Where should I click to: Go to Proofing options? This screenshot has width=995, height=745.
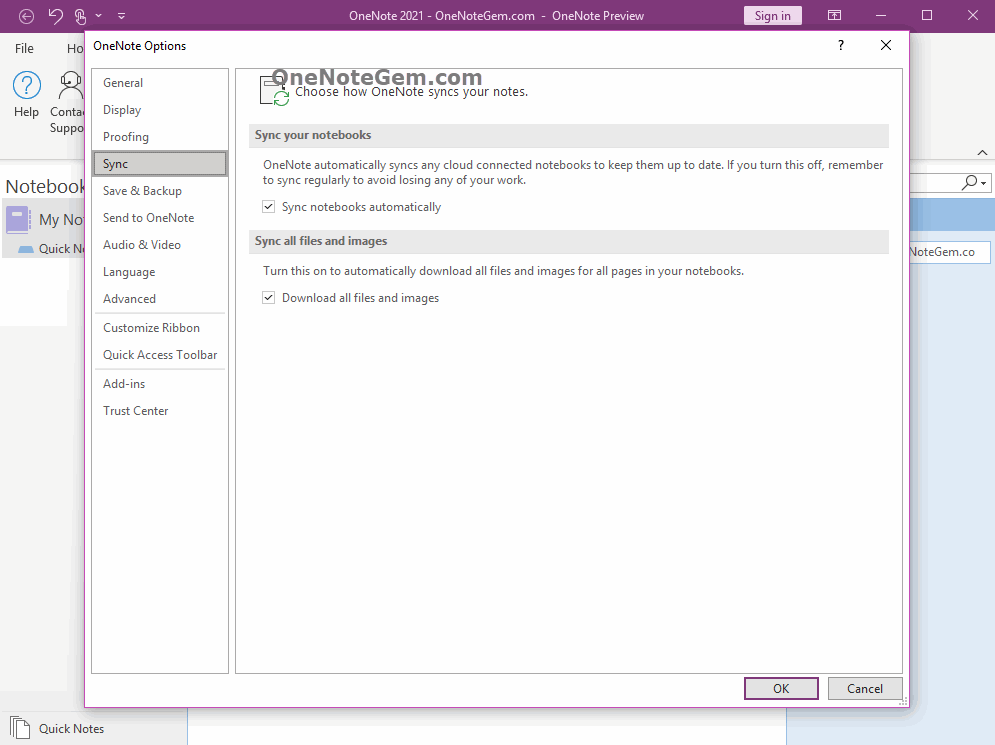(160, 136)
